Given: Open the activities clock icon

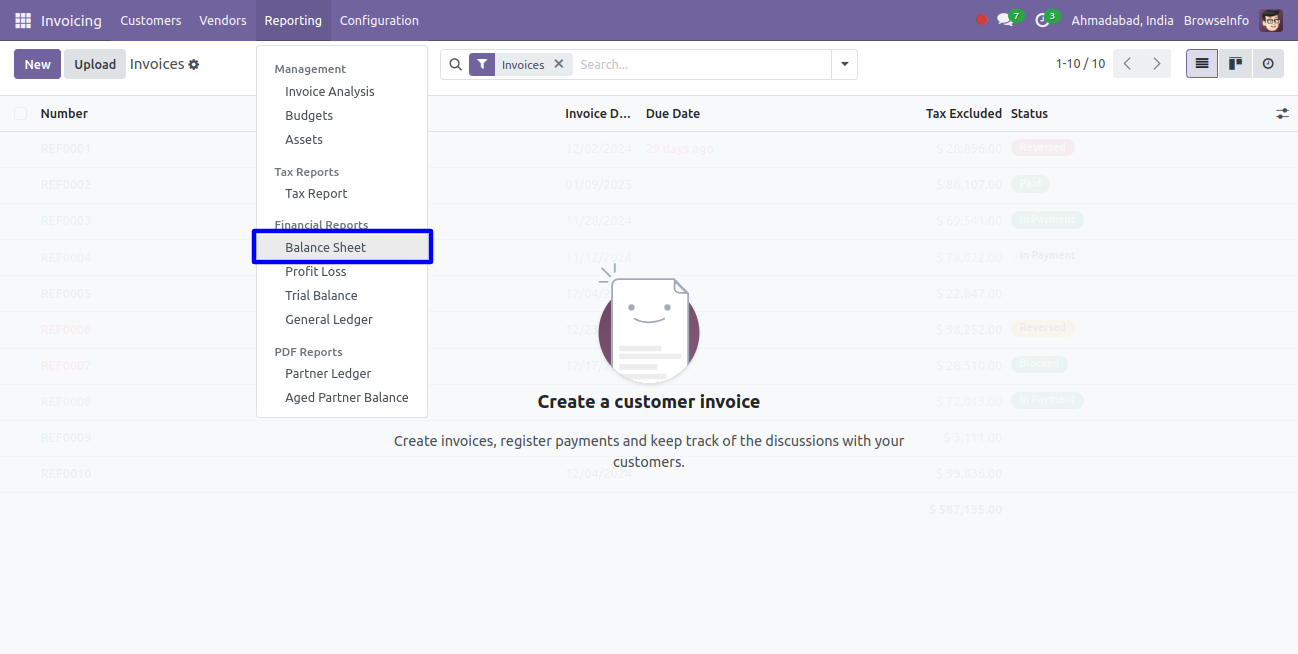Looking at the screenshot, I should (x=1042, y=20).
